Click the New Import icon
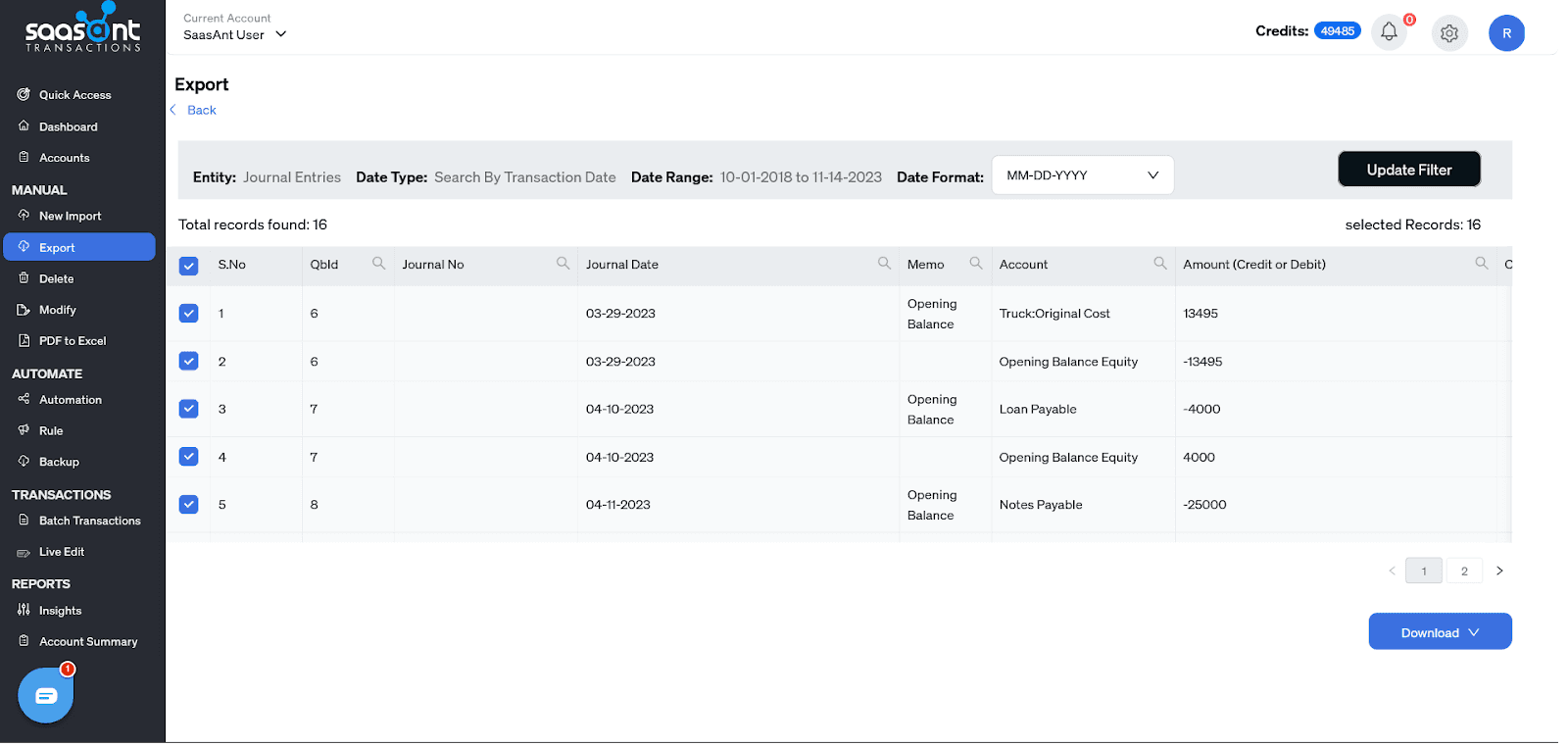 click(24, 216)
